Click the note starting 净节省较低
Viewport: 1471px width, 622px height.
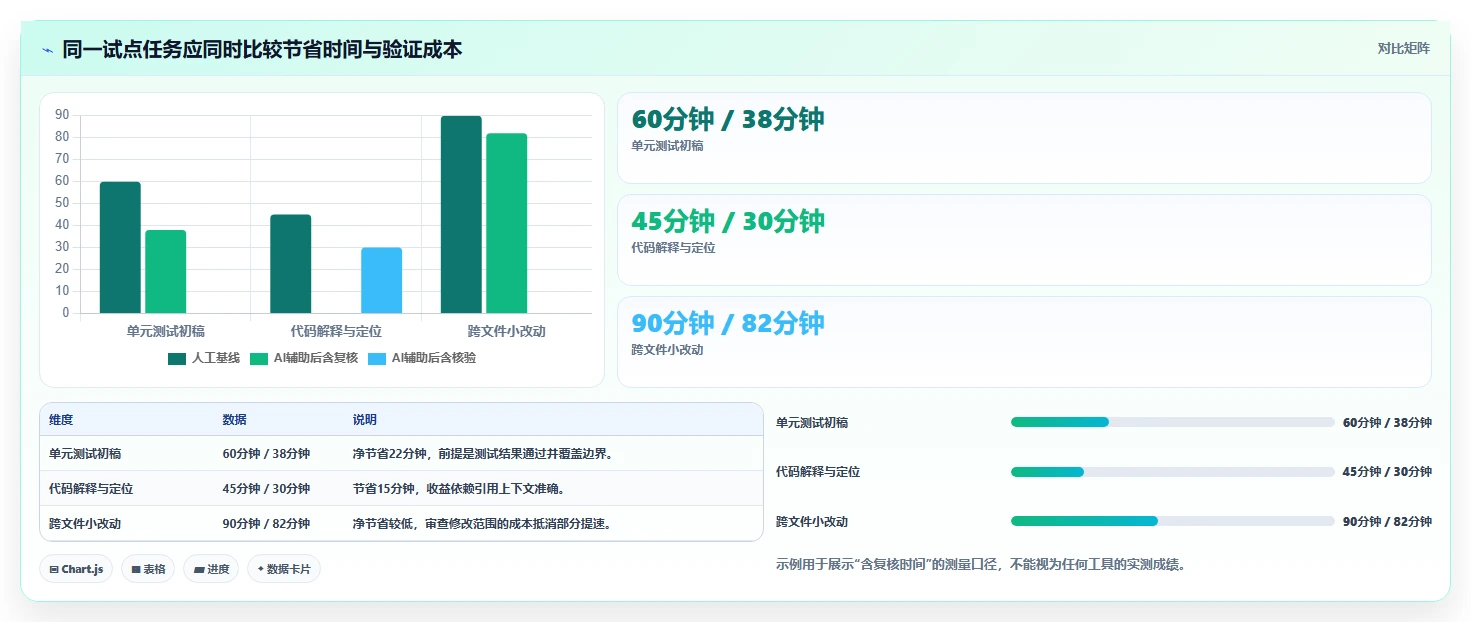pyautogui.click(x=482, y=524)
